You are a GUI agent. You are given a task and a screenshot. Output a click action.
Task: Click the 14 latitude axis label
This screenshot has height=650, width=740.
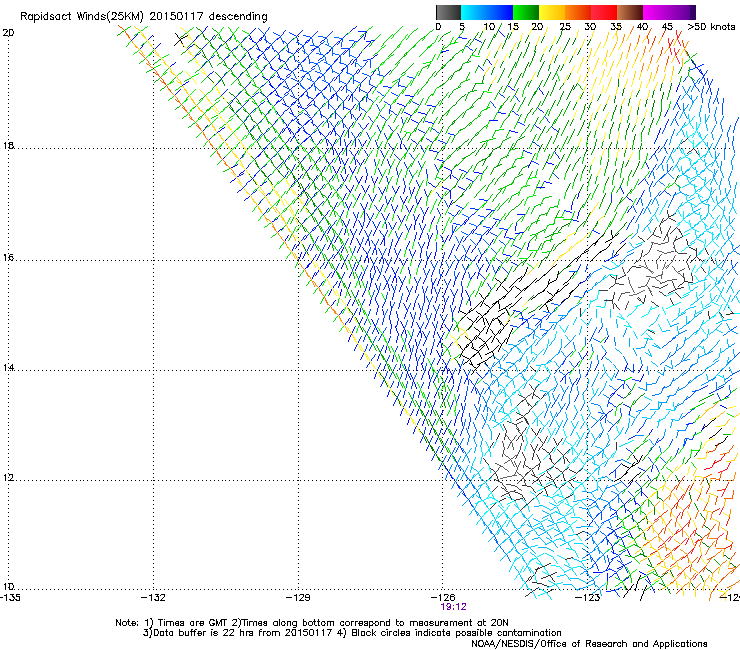(8, 367)
